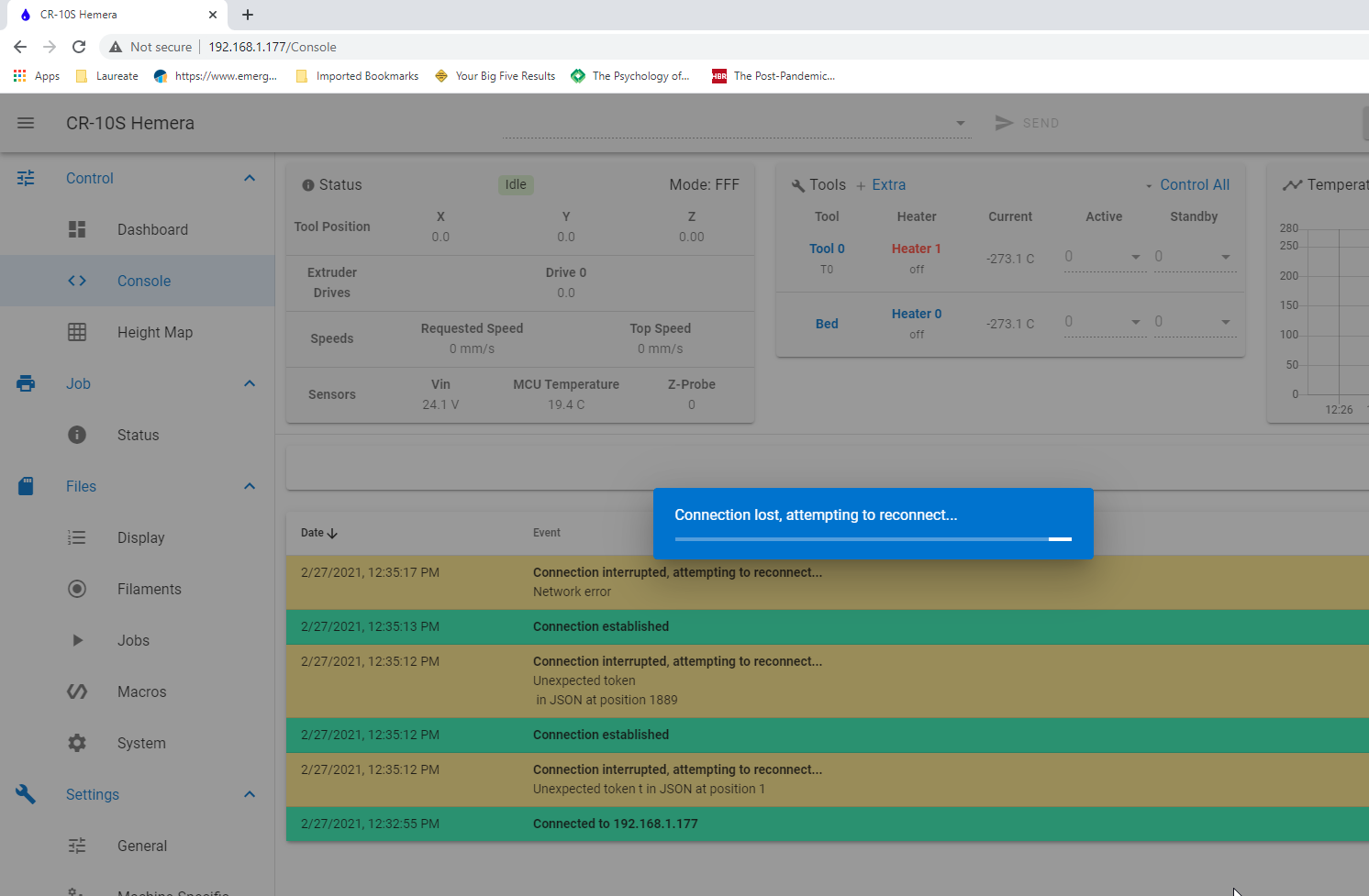1369x896 pixels.
Task: Click the Filaments circle icon
Action: (x=77, y=589)
